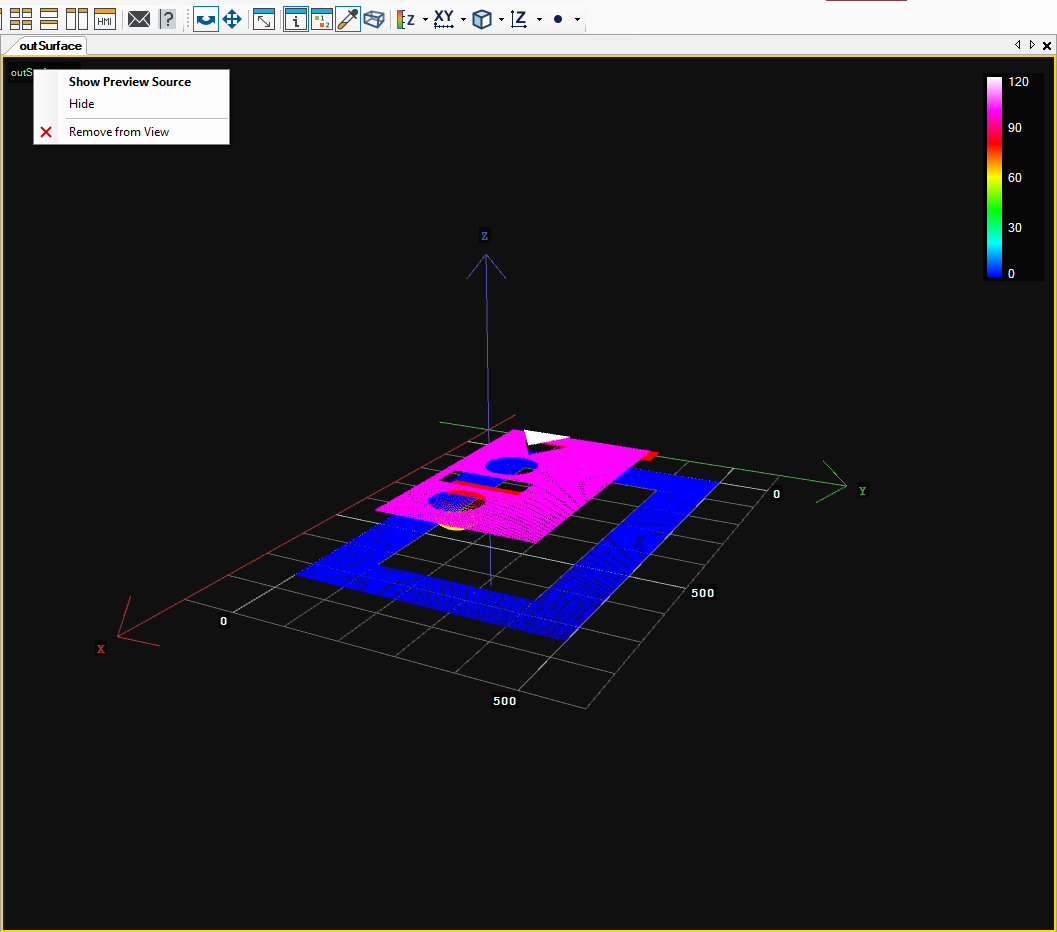Select Hide in the context menu

coord(82,104)
